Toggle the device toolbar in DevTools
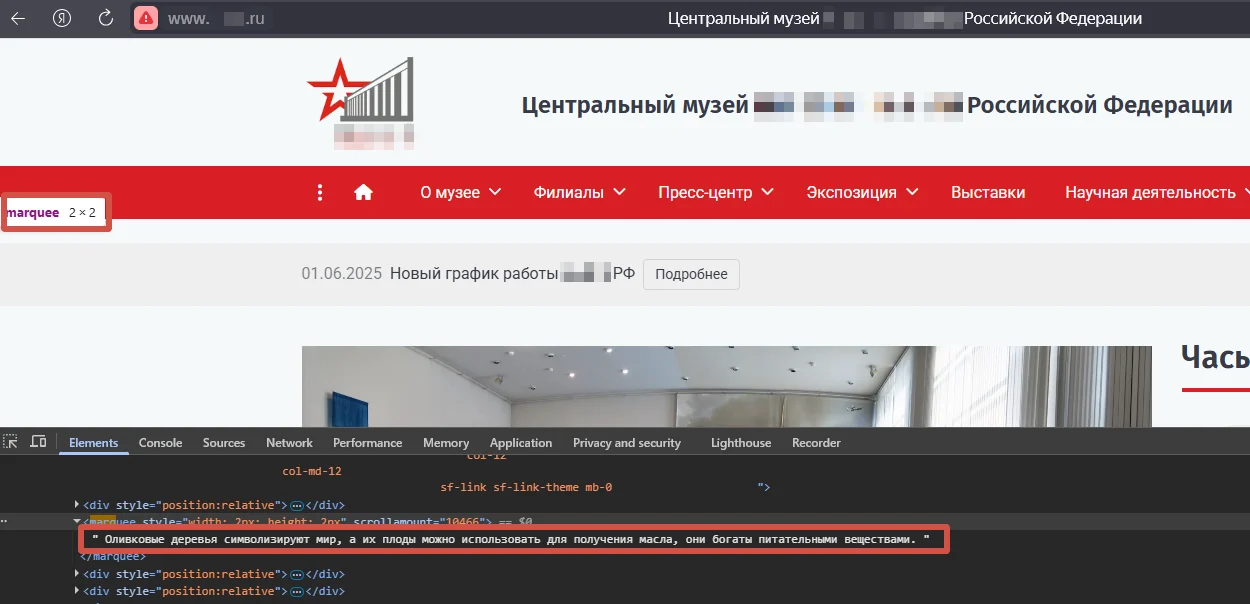The width and height of the screenshot is (1250, 604). pyautogui.click(x=38, y=442)
